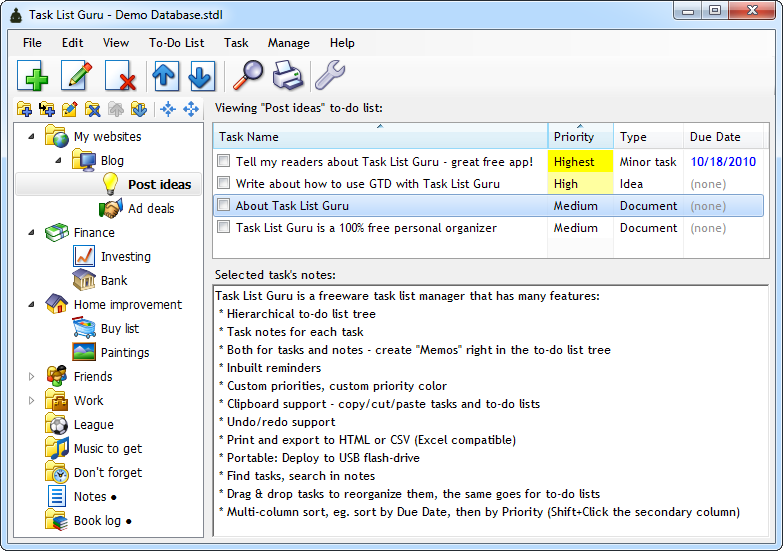Click the add new to-do list folder icon
The height and width of the screenshot is (551, 783).
[x=25, y=109]
